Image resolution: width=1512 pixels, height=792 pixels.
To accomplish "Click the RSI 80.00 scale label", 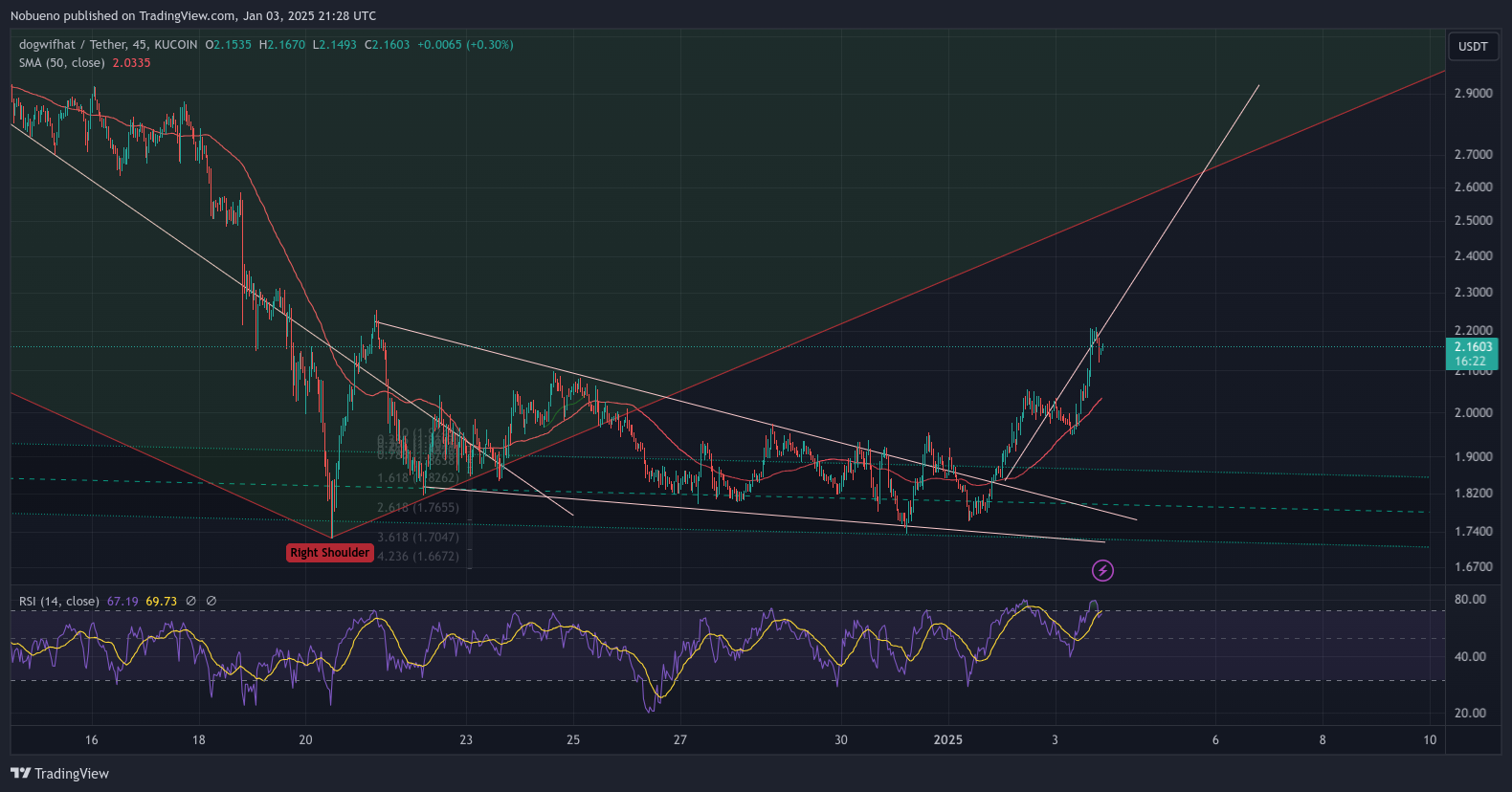I will click(1470, 599).
